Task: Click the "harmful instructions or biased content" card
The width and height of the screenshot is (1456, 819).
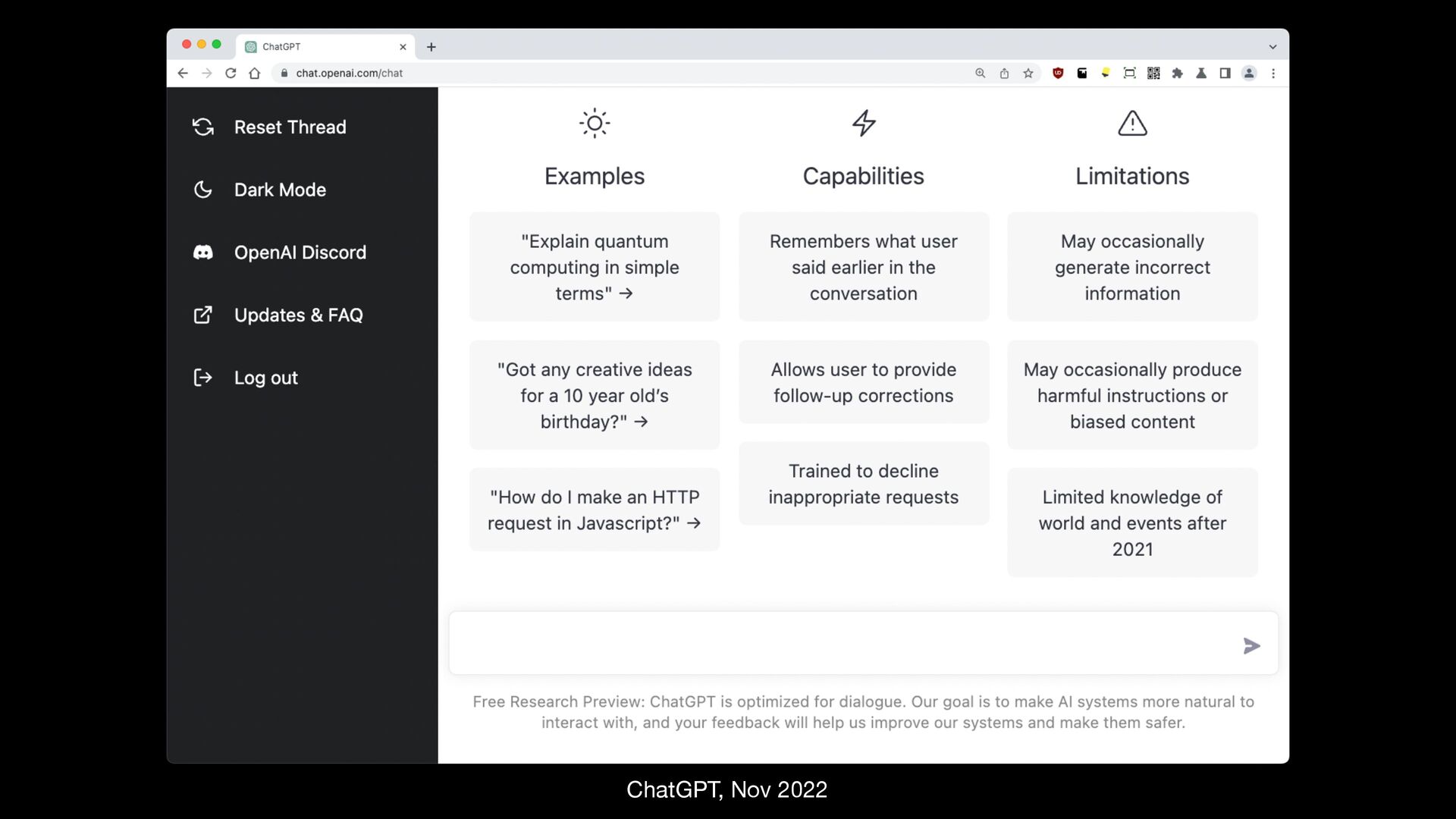Action: pyautogui.click(x=1132, y=395)
